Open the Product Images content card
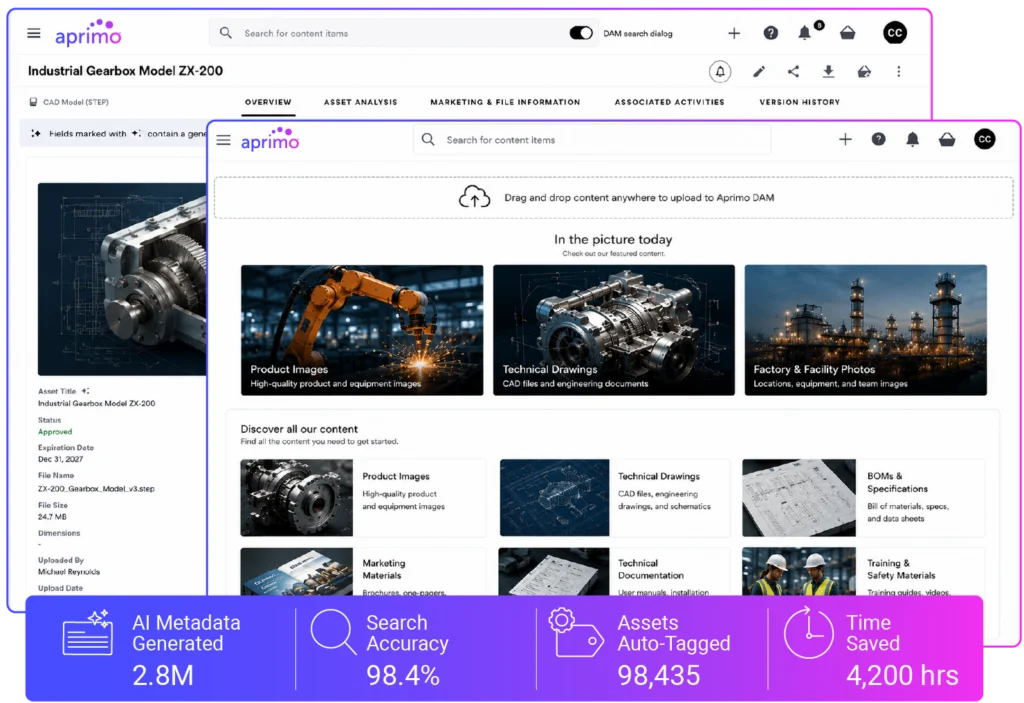The height and width of the screenshot is (703, 1024). pos(362,498)
